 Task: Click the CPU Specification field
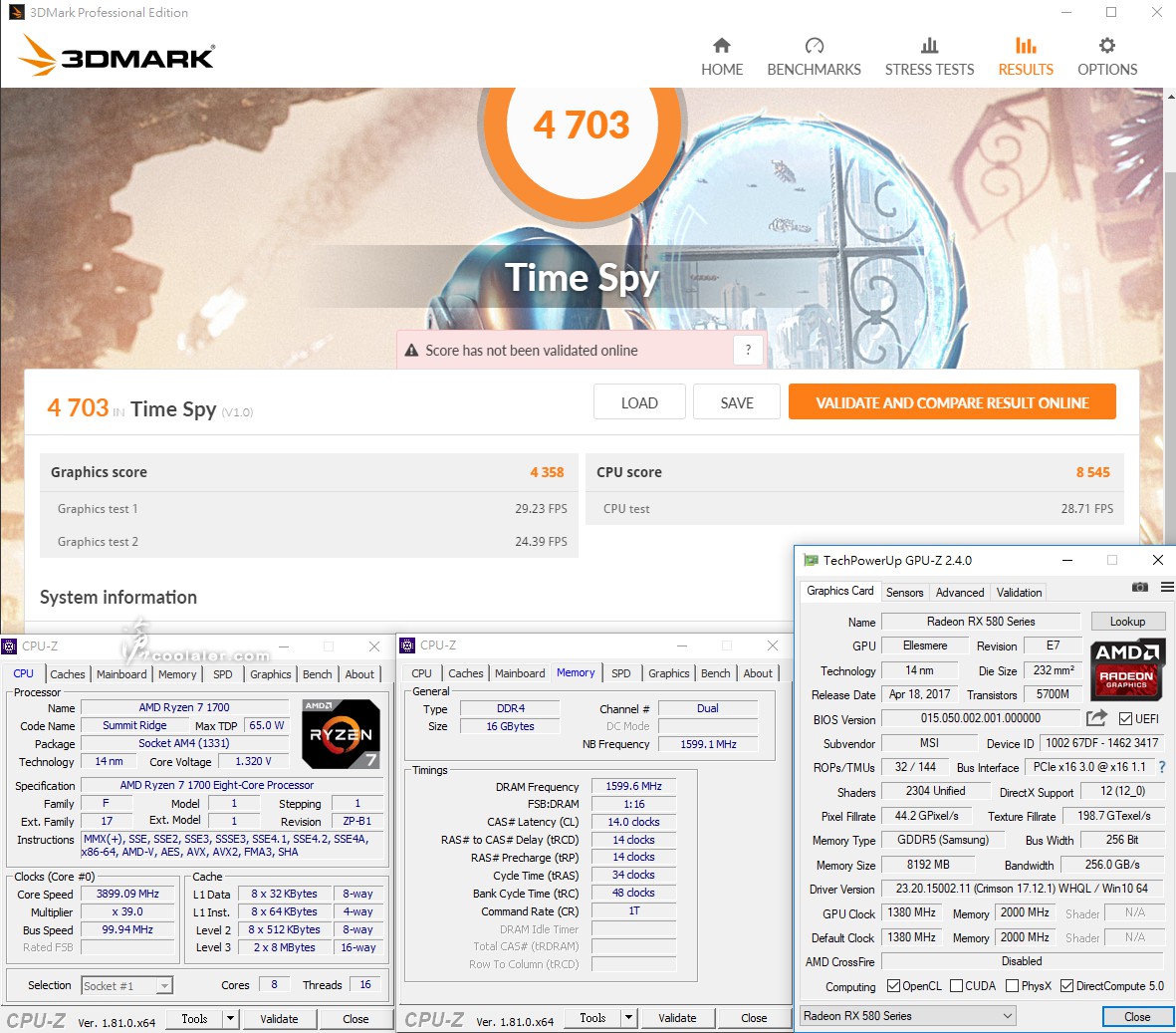pos(232,785)
